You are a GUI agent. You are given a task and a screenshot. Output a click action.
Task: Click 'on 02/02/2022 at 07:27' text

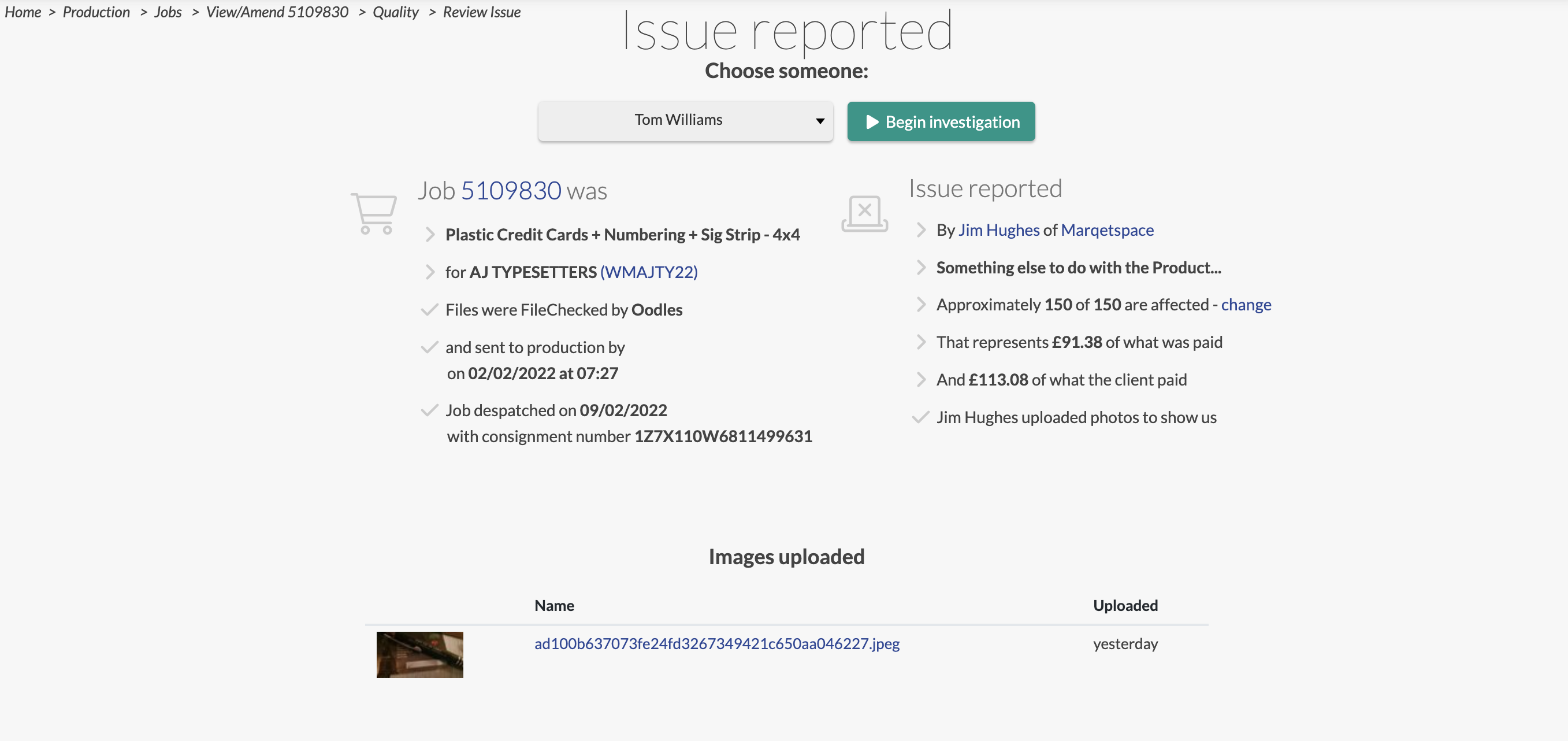pyautogui.click(x=533, y=373)
